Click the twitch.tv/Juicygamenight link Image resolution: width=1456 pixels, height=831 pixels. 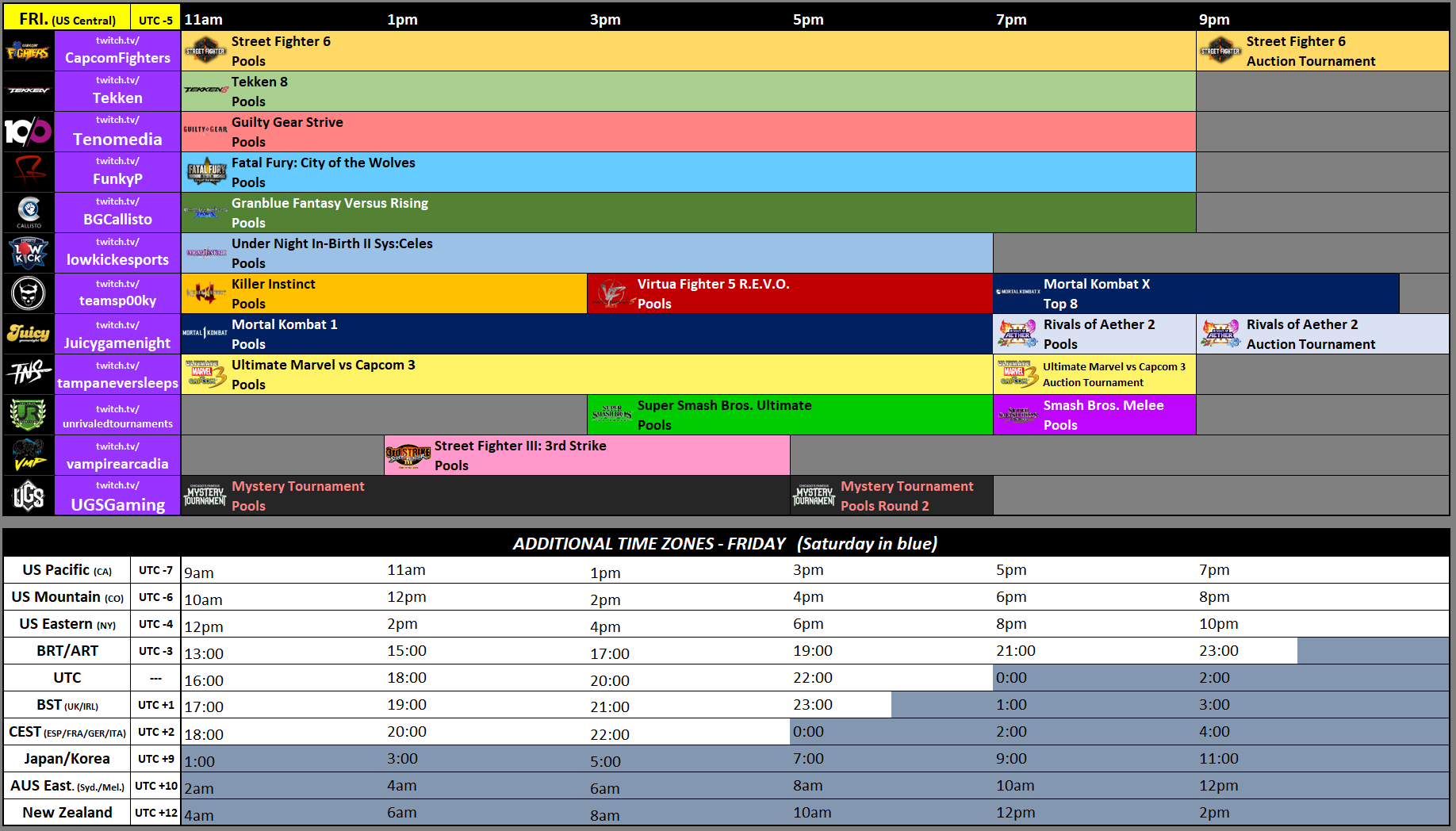117,333
